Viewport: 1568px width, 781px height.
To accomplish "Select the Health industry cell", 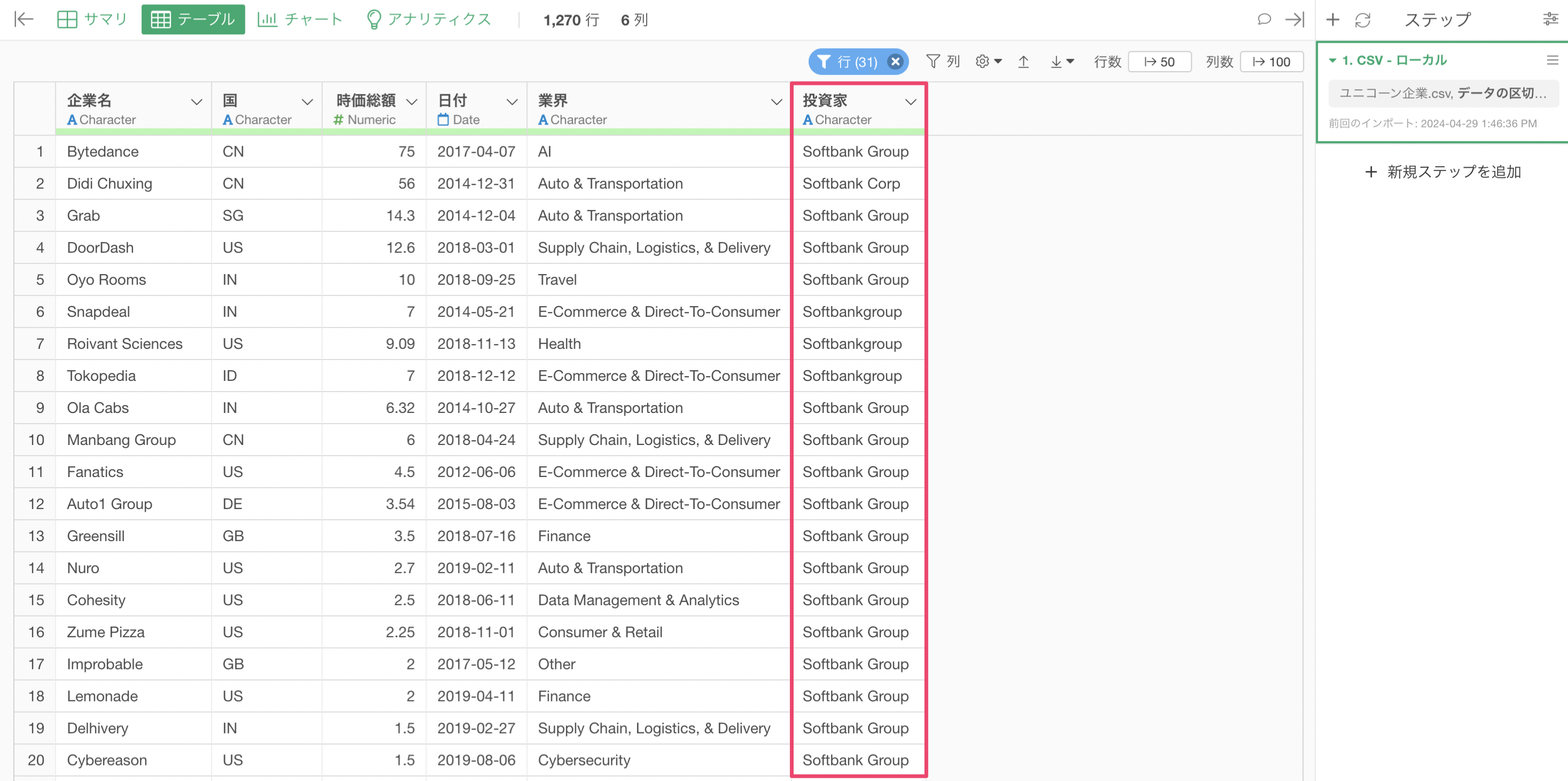I will tap(658, 343).
